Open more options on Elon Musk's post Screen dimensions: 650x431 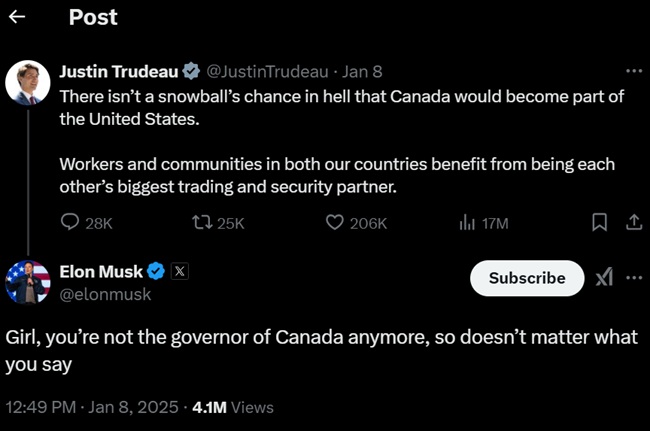634,278
